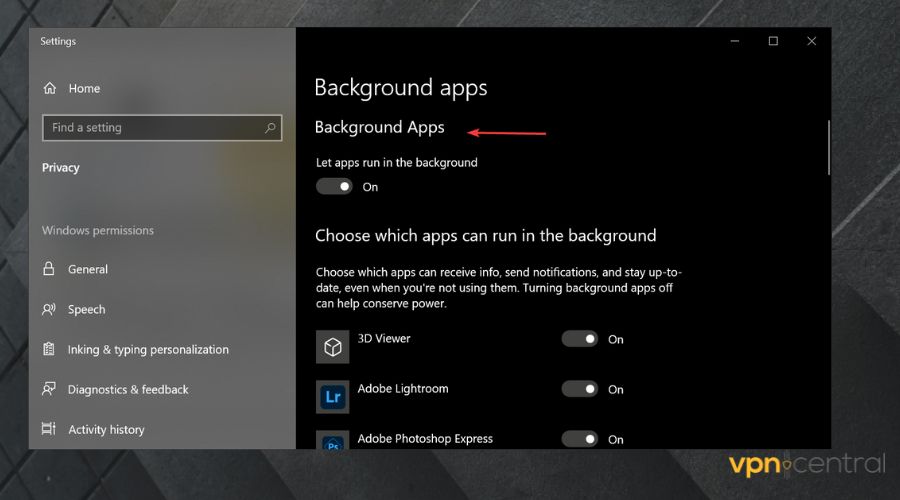
Task: Click the 3D Viewer app icon
Action: [332, 346]
